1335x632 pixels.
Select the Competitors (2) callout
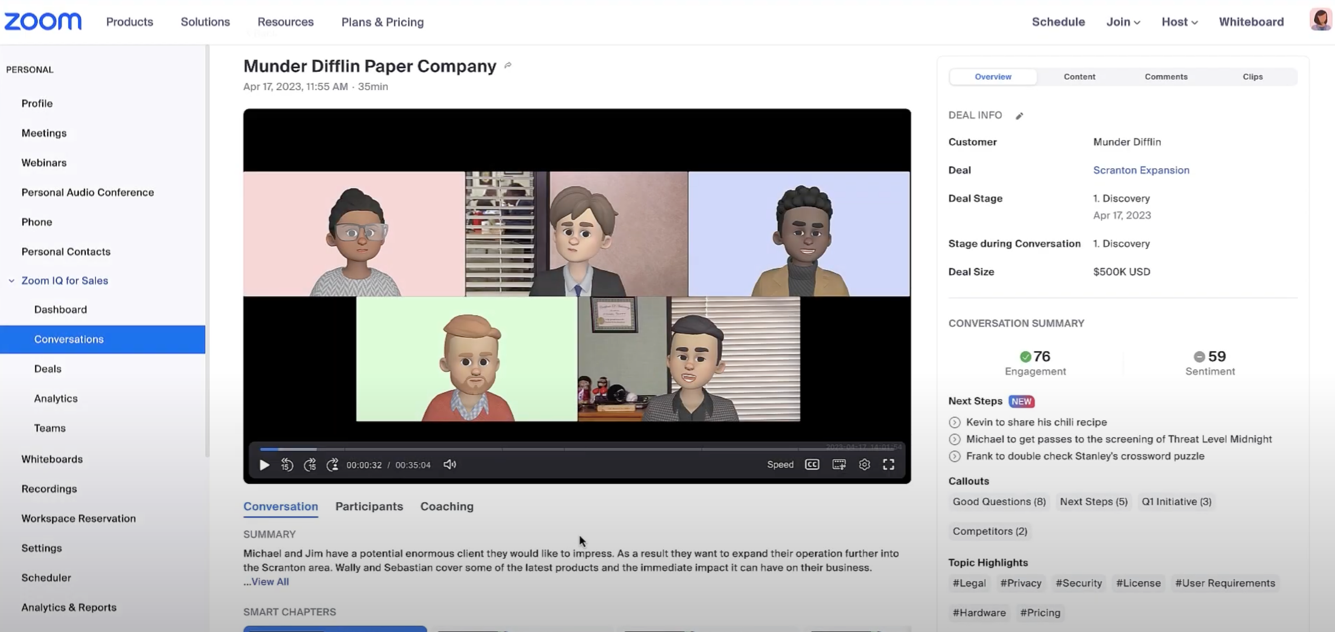(990, 532)
